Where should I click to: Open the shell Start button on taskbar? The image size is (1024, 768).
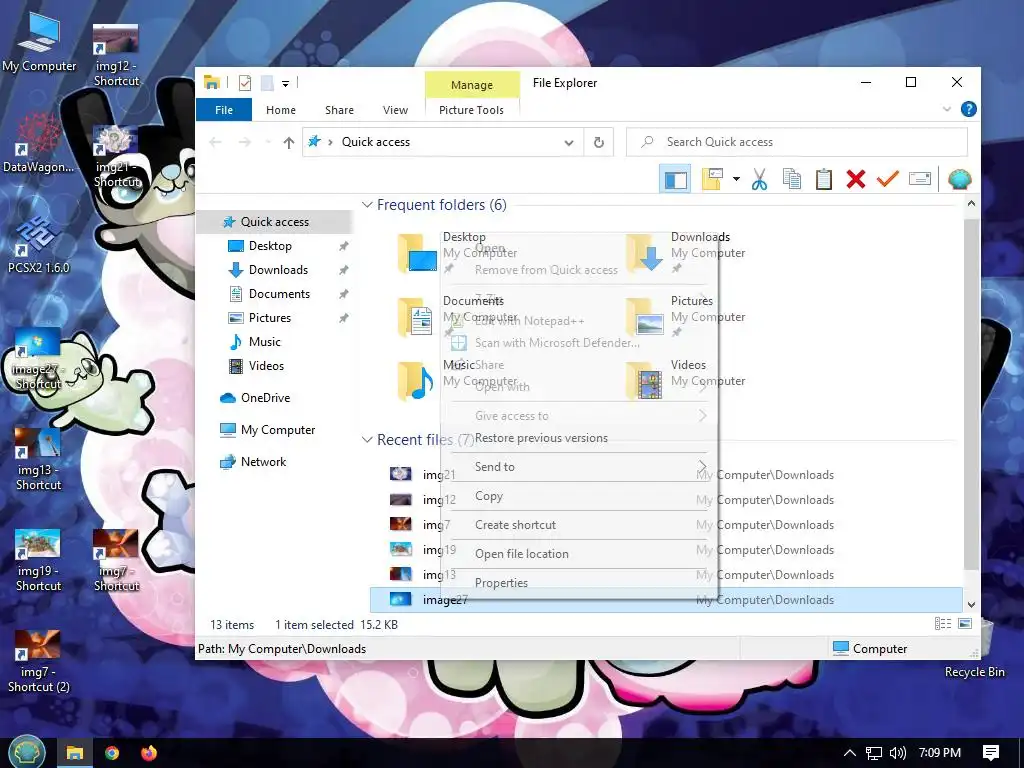coord(25,752)
